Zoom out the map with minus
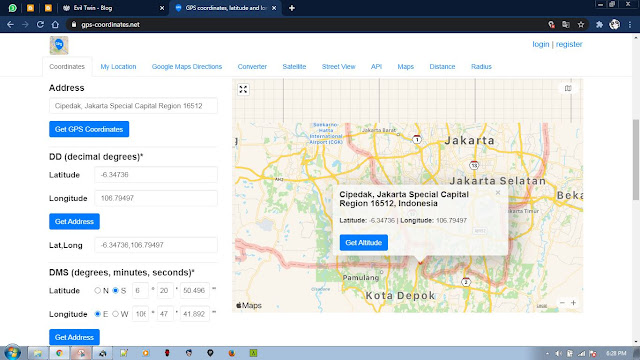The width and height of the screenshot is (640, 360). [562, 302]
